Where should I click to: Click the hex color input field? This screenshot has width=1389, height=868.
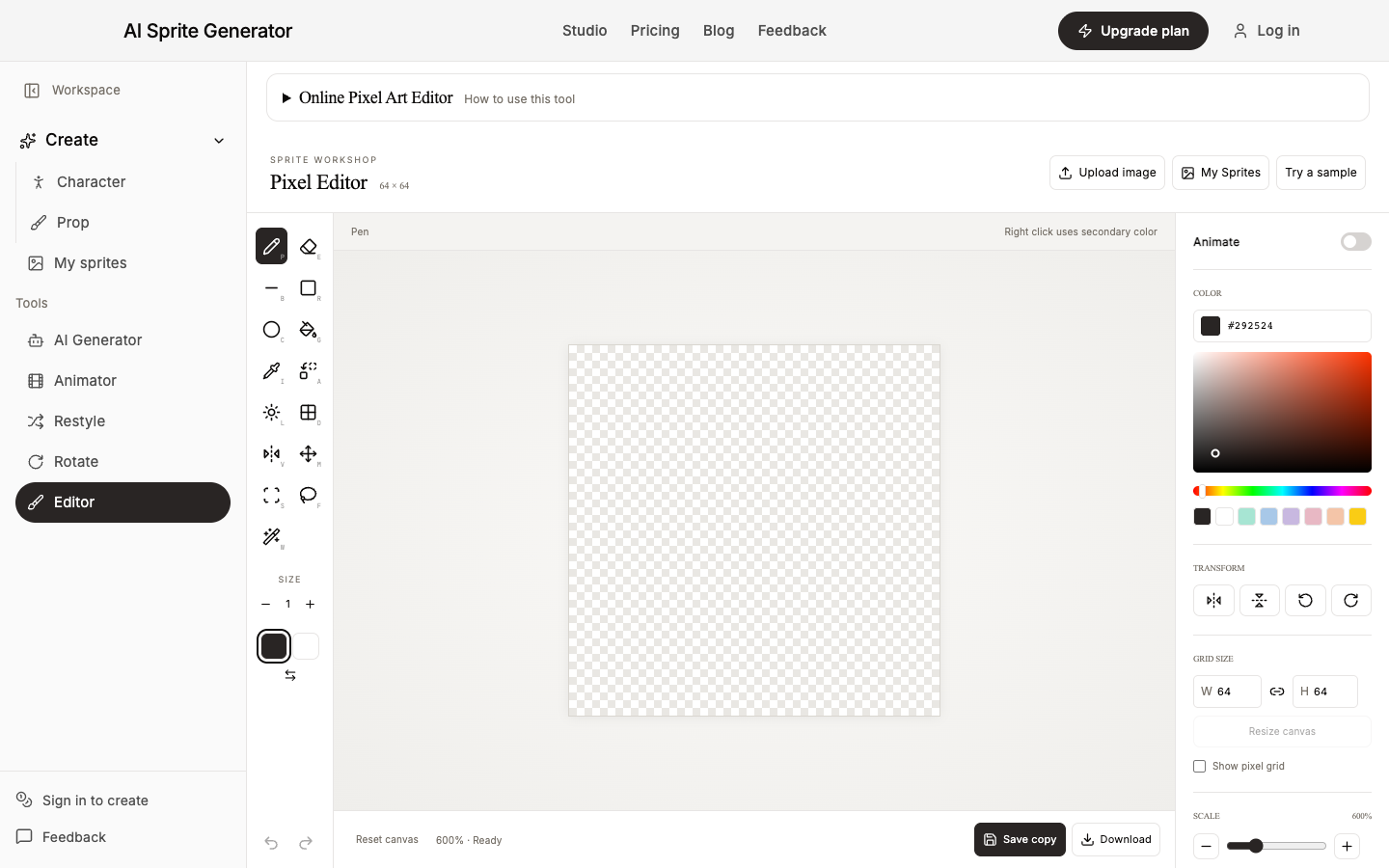click(1282, 326)
